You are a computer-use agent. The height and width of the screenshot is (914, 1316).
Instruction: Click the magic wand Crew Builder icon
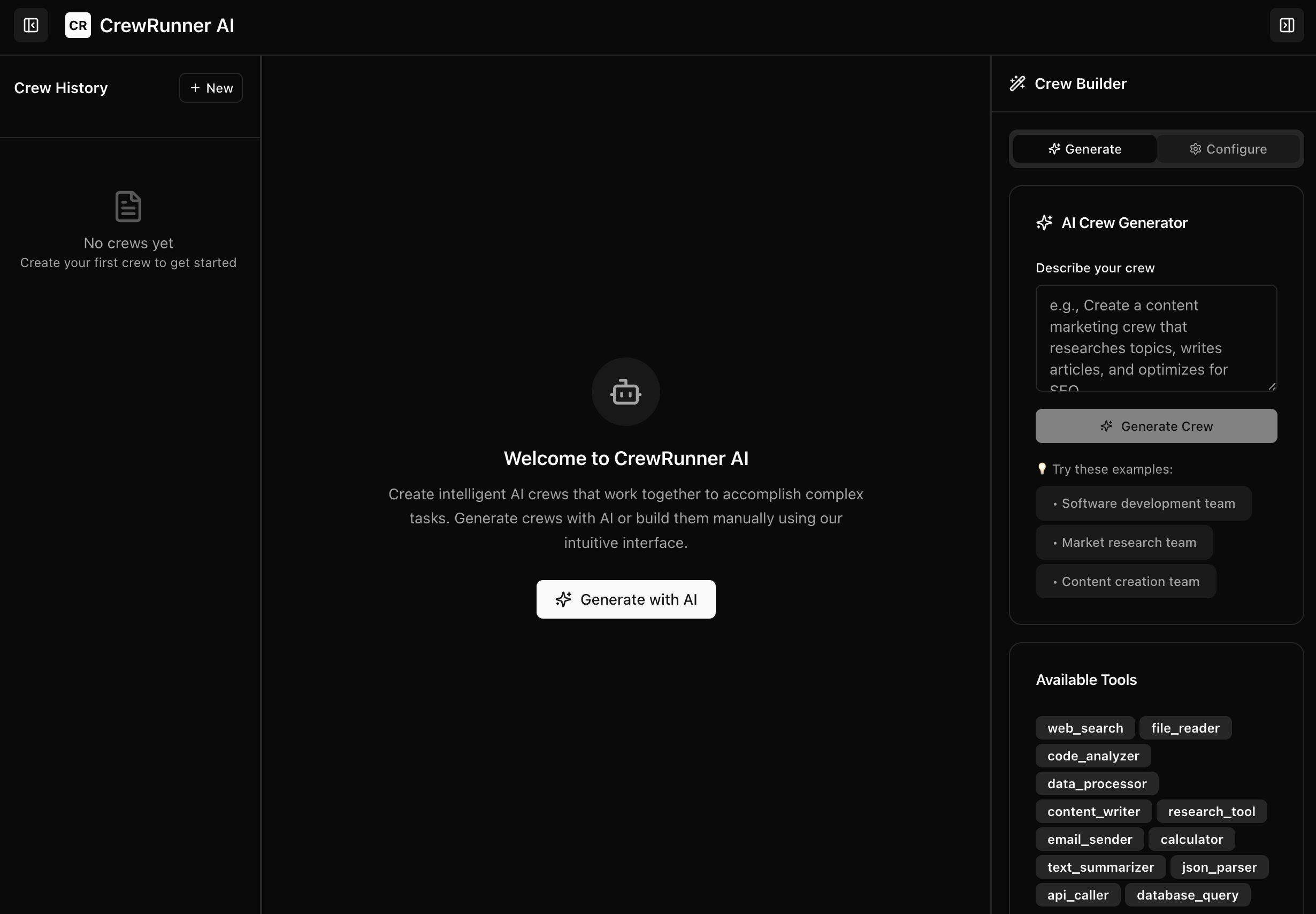[1017, 83]
